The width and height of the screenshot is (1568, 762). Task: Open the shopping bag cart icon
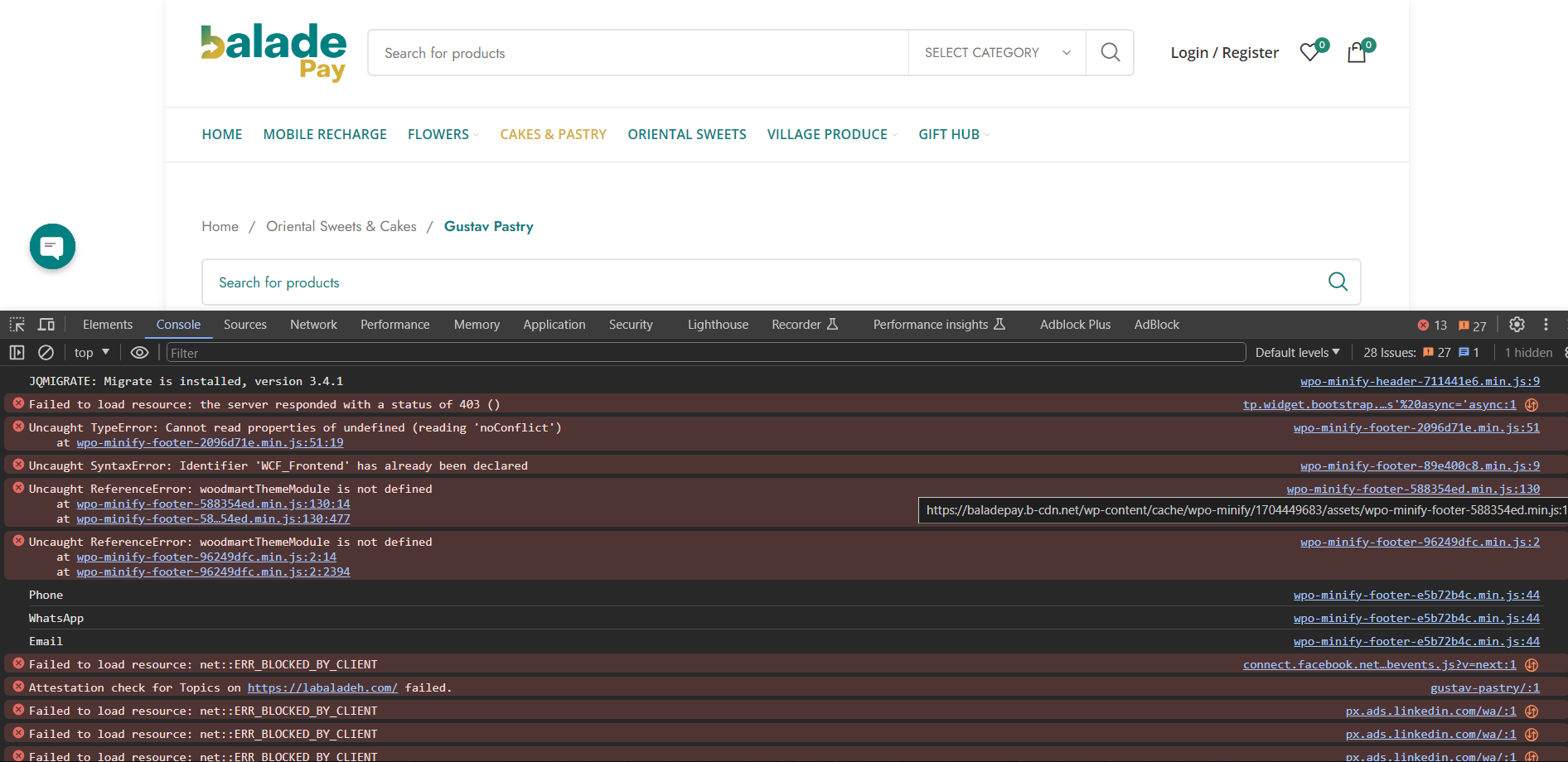click(1357, 52)
